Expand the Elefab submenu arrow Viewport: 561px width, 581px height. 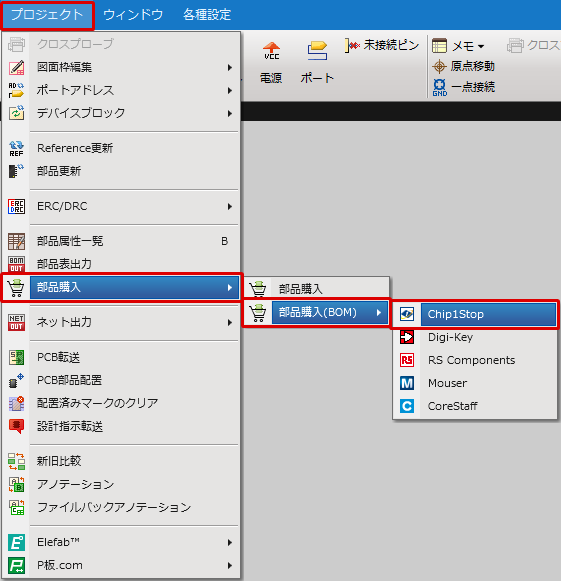(230, 543)
